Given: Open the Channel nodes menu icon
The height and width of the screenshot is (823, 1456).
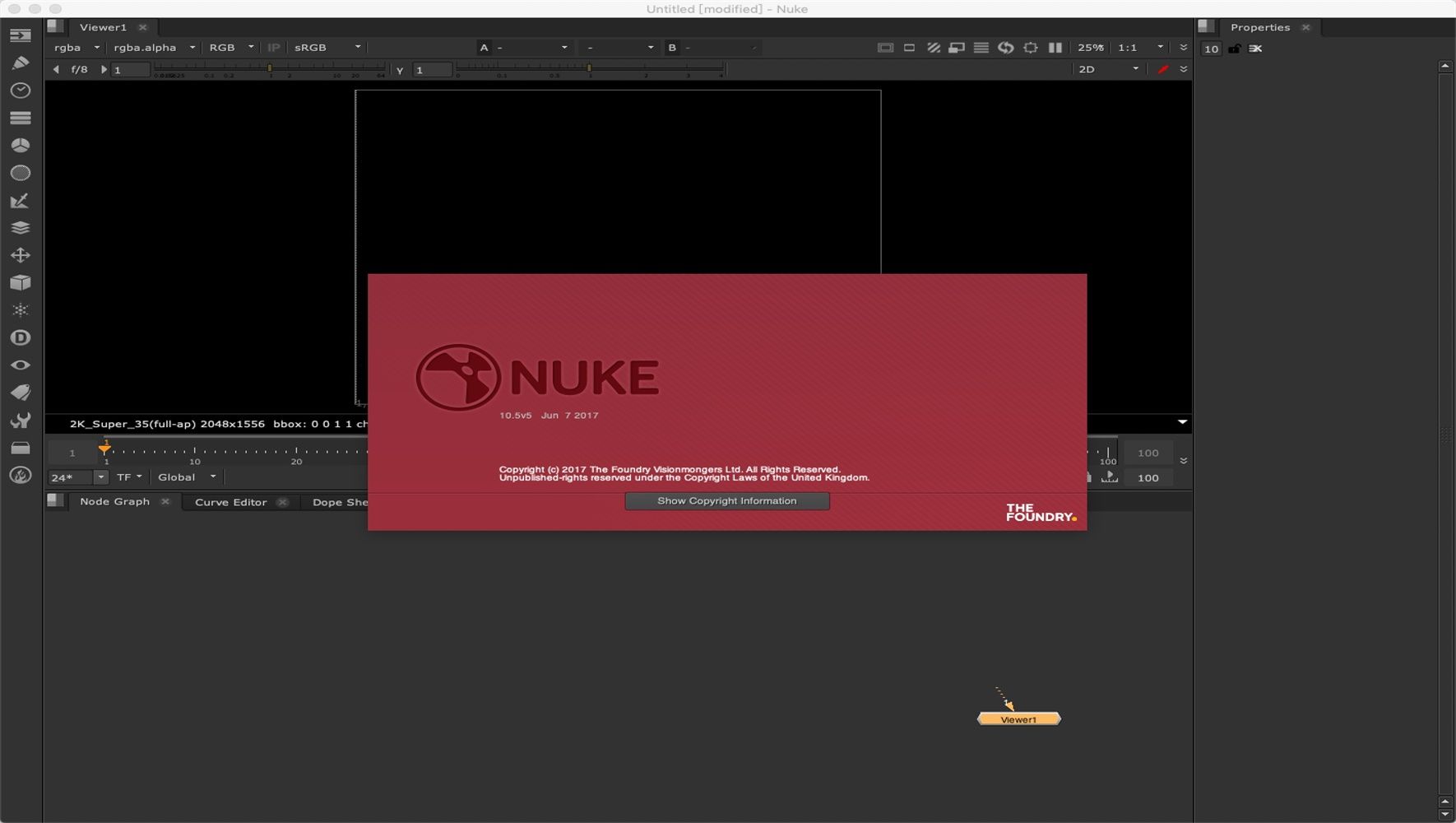Looking at the screenshot, I should (x=21, y=118).
